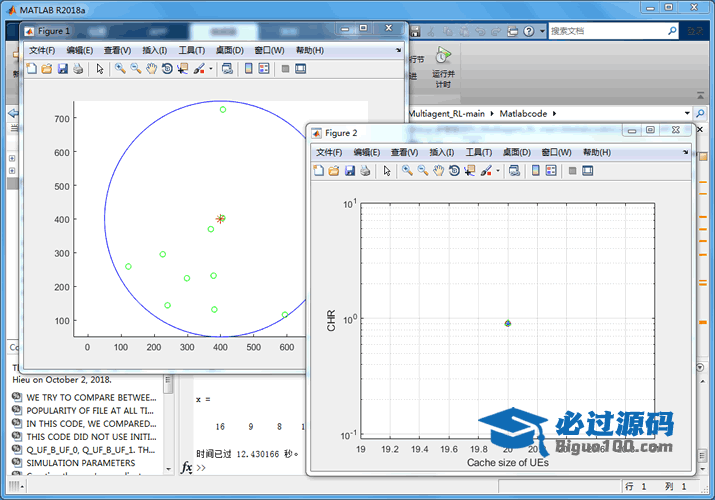Select Brush data tool in Figure 2
Image resolution: width=715 pixels, height=500 pixels.
click(486, 171)
